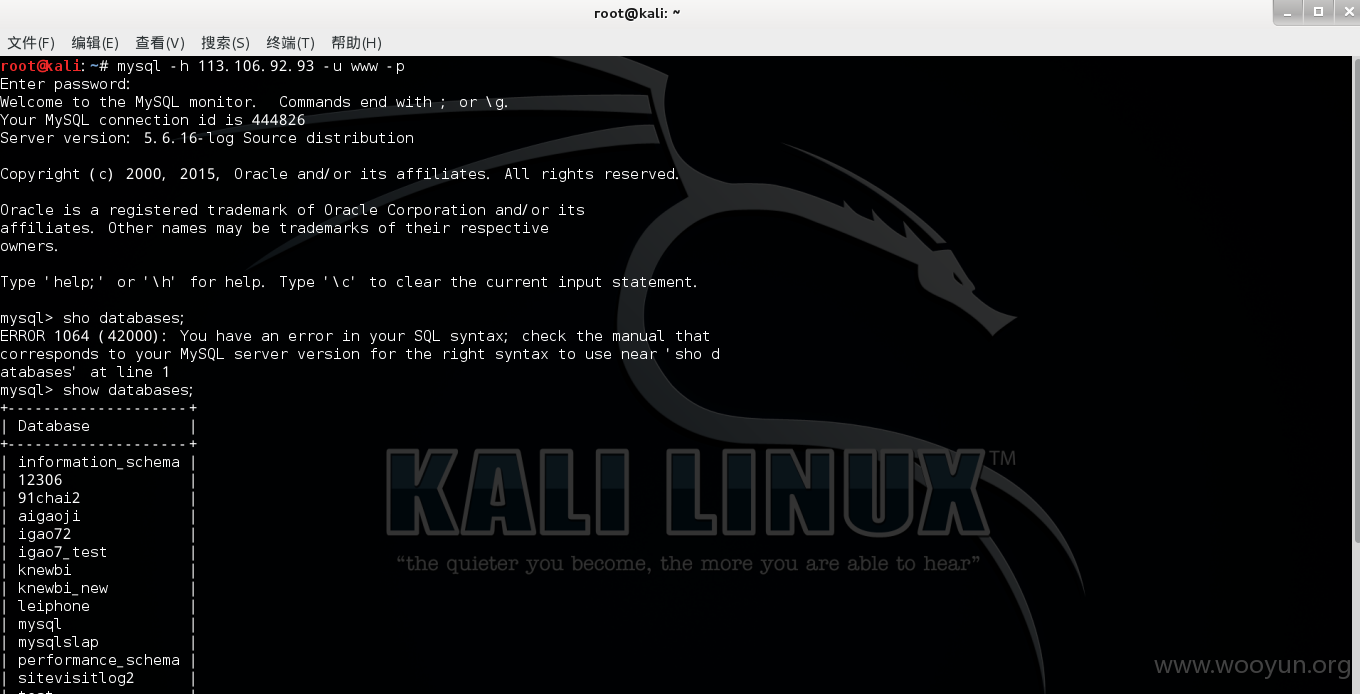This screenshot has width=1360, height=694.
Task: Click the 'sho databases;' mistyped command
Action: (93, 318)
